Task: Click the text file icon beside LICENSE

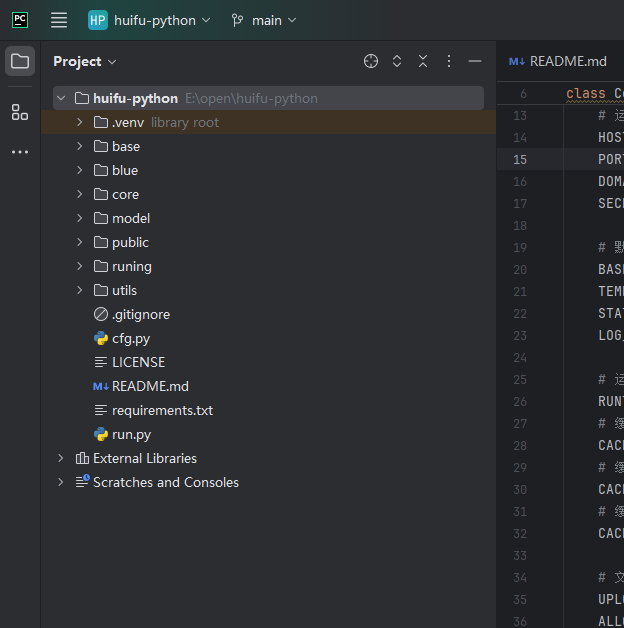Action: point(101,362)
